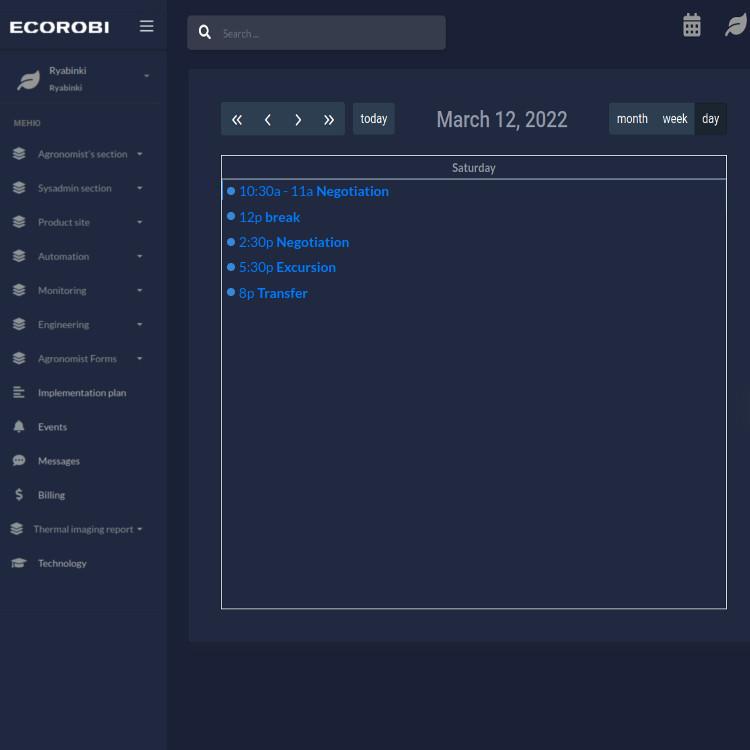This screenshot has height=750, width=750.
Task: Go to the next day arrow
Action: (298, 119)
